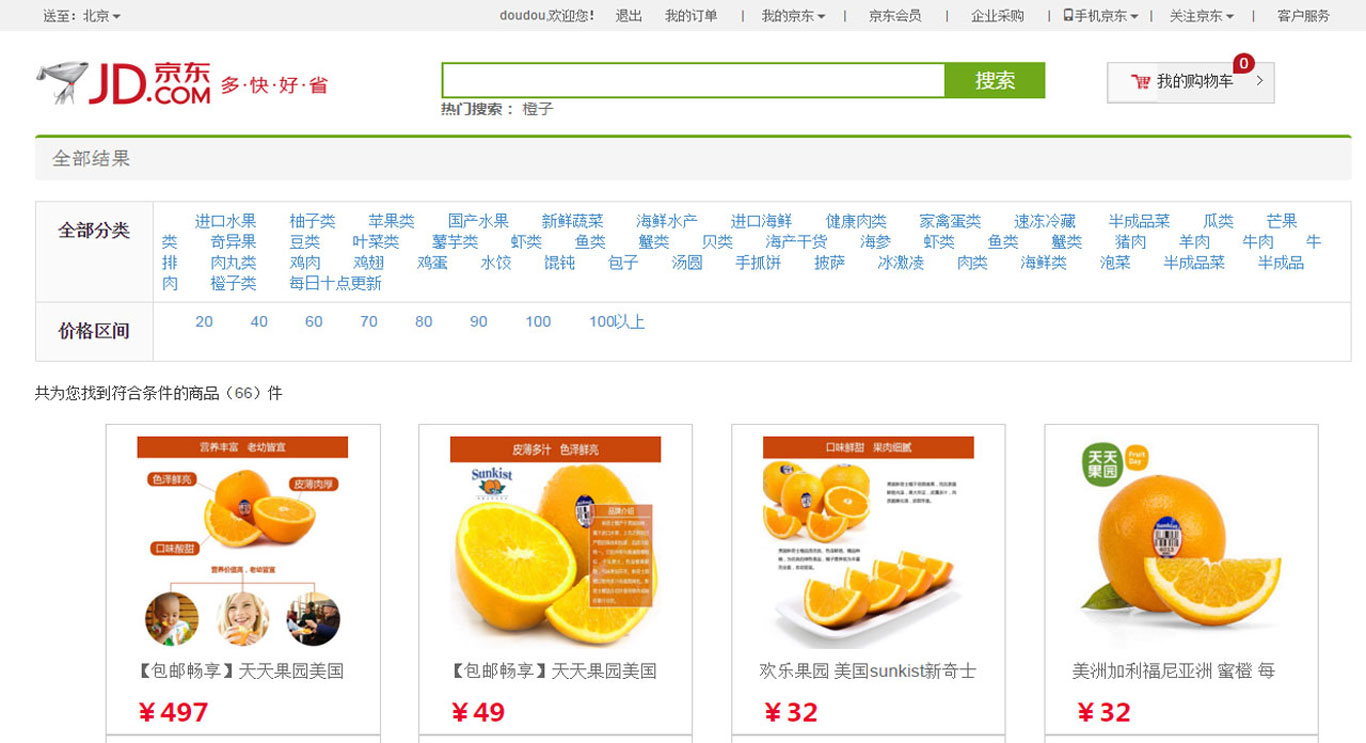
Task: Set price range to 20
Action: tap(204, 322)
